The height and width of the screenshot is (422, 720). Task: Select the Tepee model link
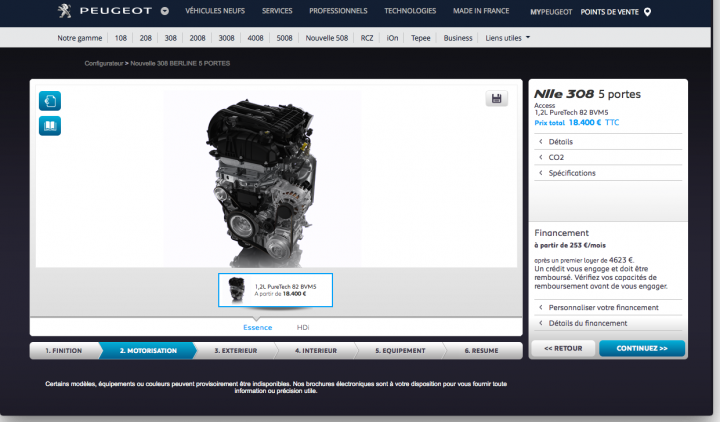click(x=421, y=38)
